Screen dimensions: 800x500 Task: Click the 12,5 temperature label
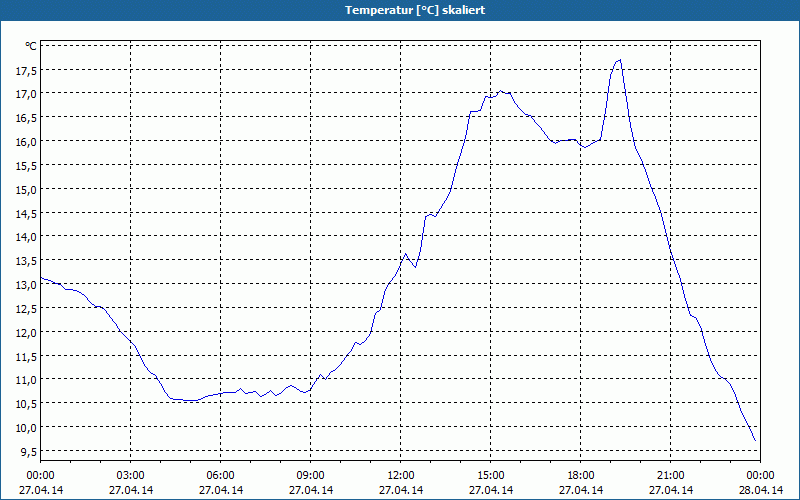click(27, 309)
